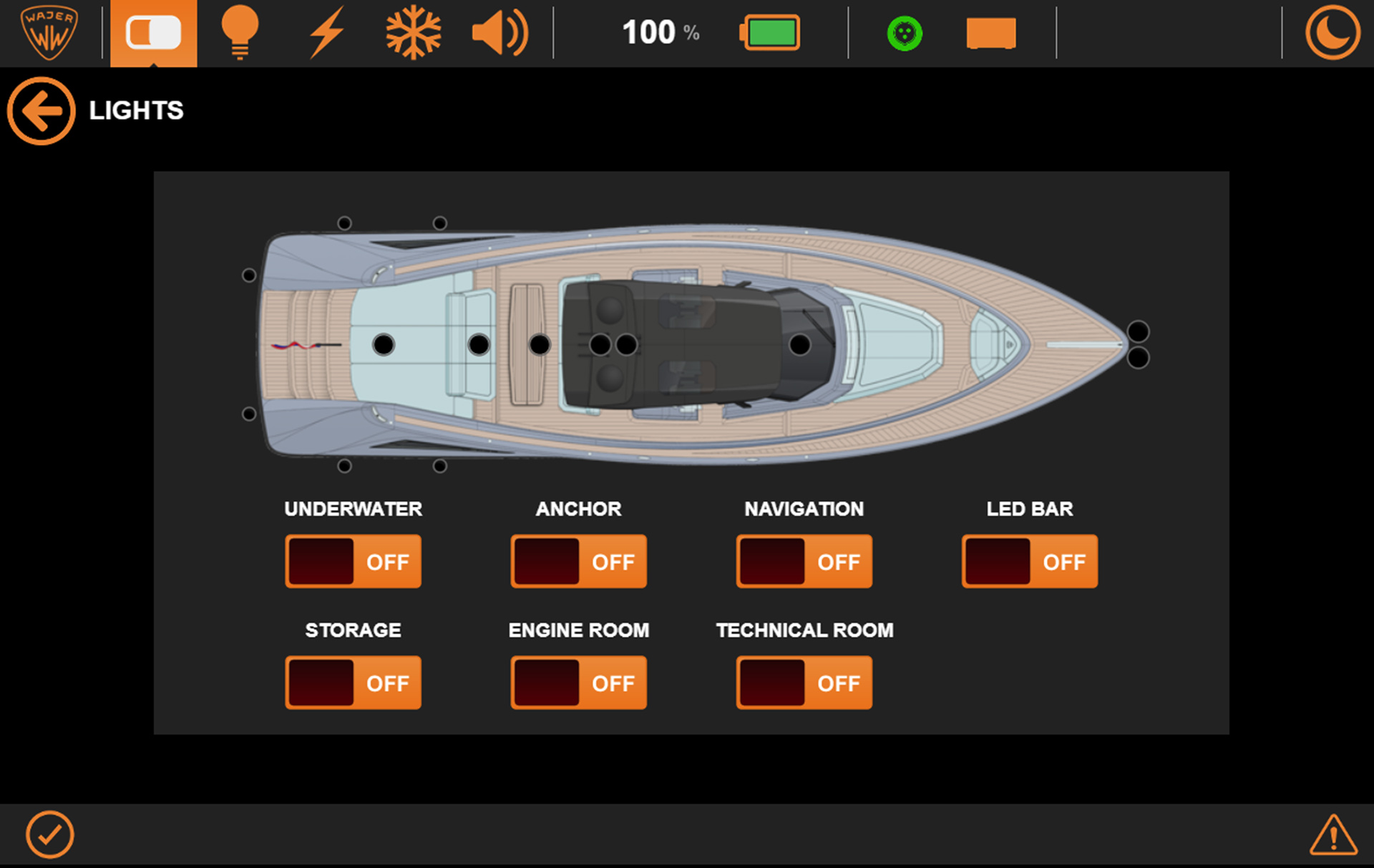Screen dimensions: 1374x868
Task: Activate night mode moon icon
Action: click(1332, 33)
